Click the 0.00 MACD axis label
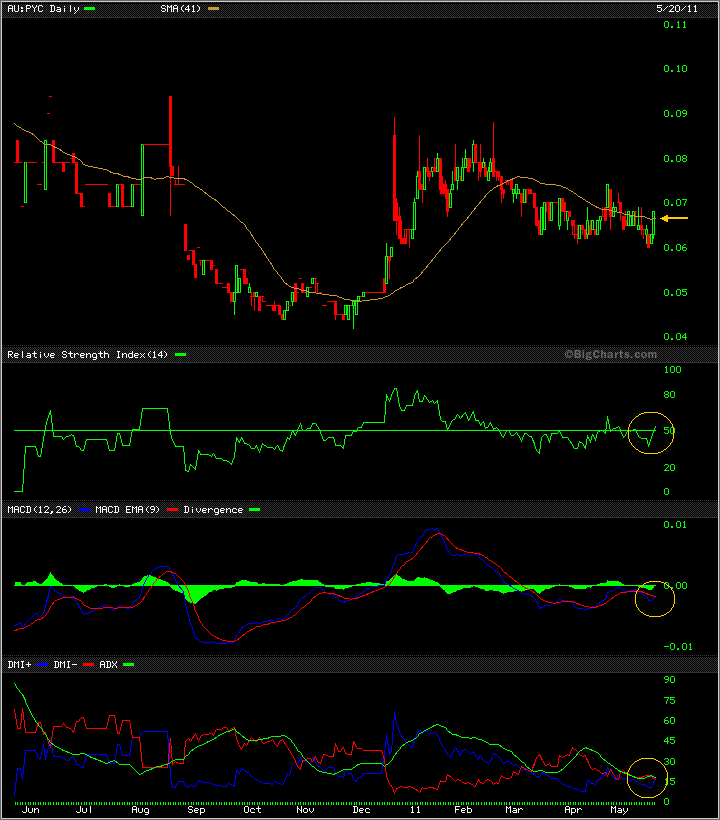This screenshot has height=820, width=720. coord(676,586)
